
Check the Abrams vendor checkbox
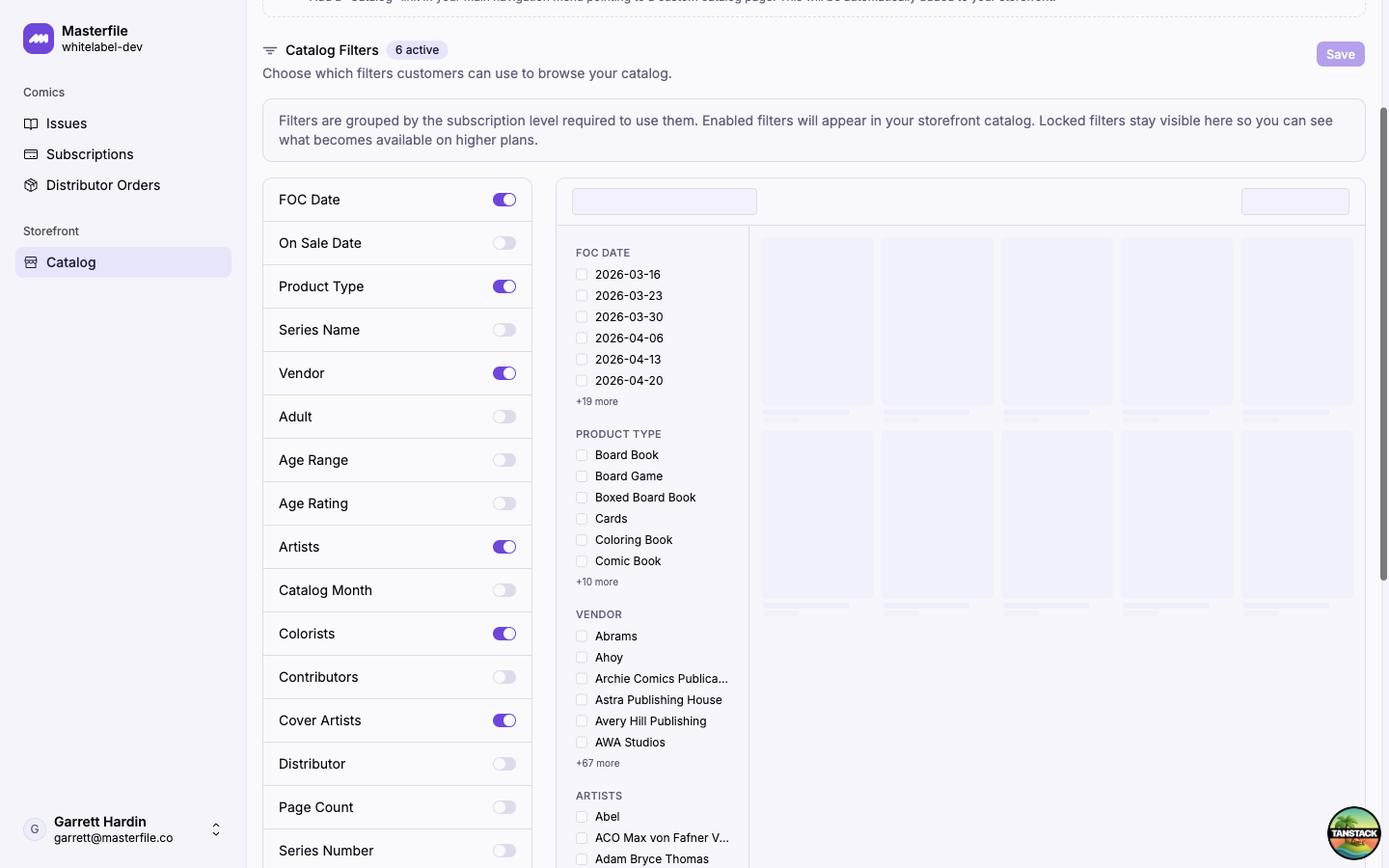click(x=582, y=637)
